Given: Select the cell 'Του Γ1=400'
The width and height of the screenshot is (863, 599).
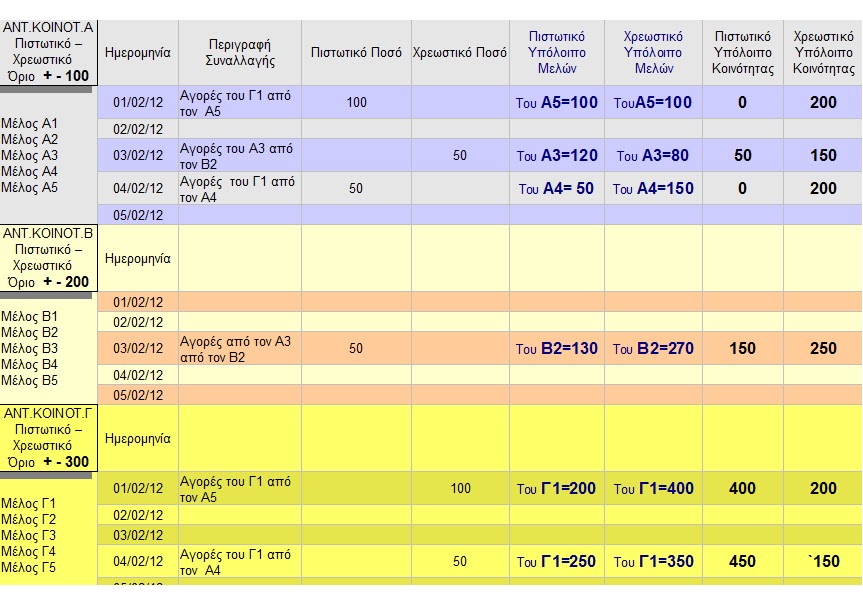Looking at the screenshot, I should (653, 488).
